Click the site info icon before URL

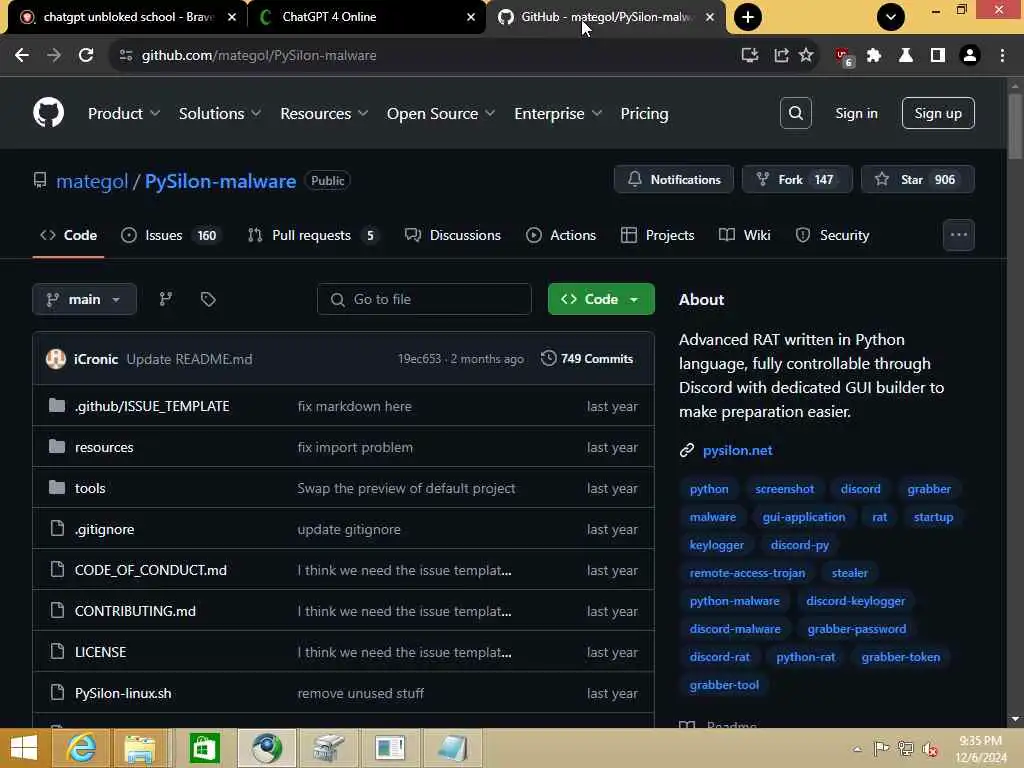(126, 56)
